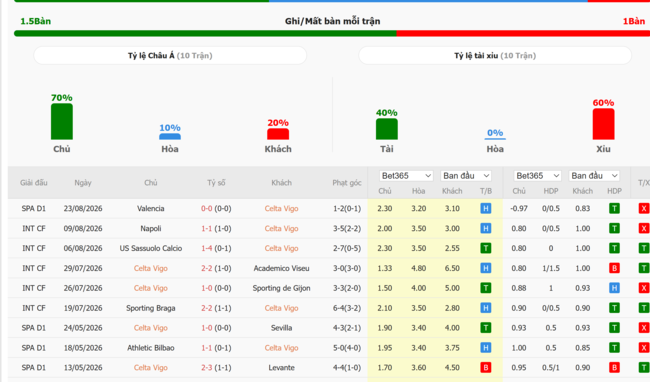
Task: Click the green 70% Chủ bar
Action: [62, 121]
